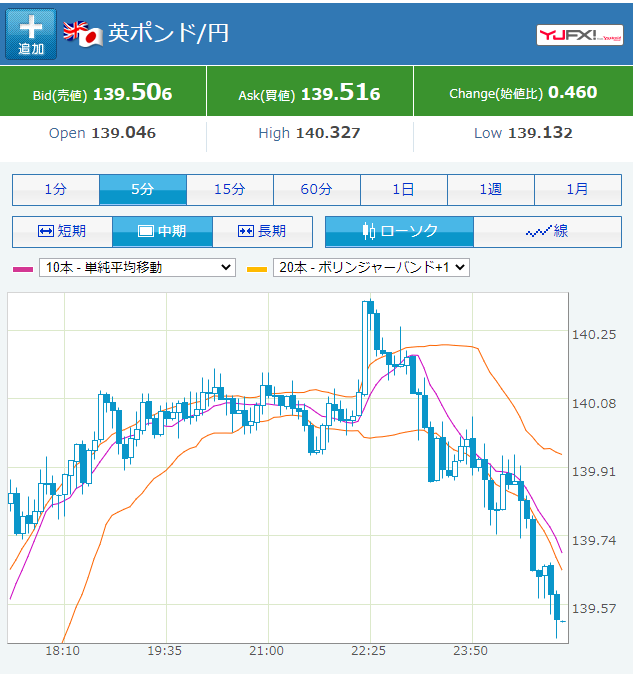The height and width of the screenshot is (674, 633).
Task: Click the 140.25 price axis label
Action: [x=594, y=334]
